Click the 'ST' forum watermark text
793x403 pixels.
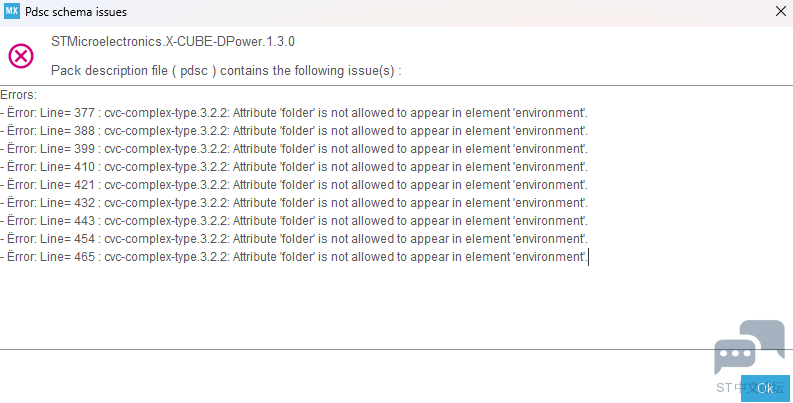pos(724,388)
